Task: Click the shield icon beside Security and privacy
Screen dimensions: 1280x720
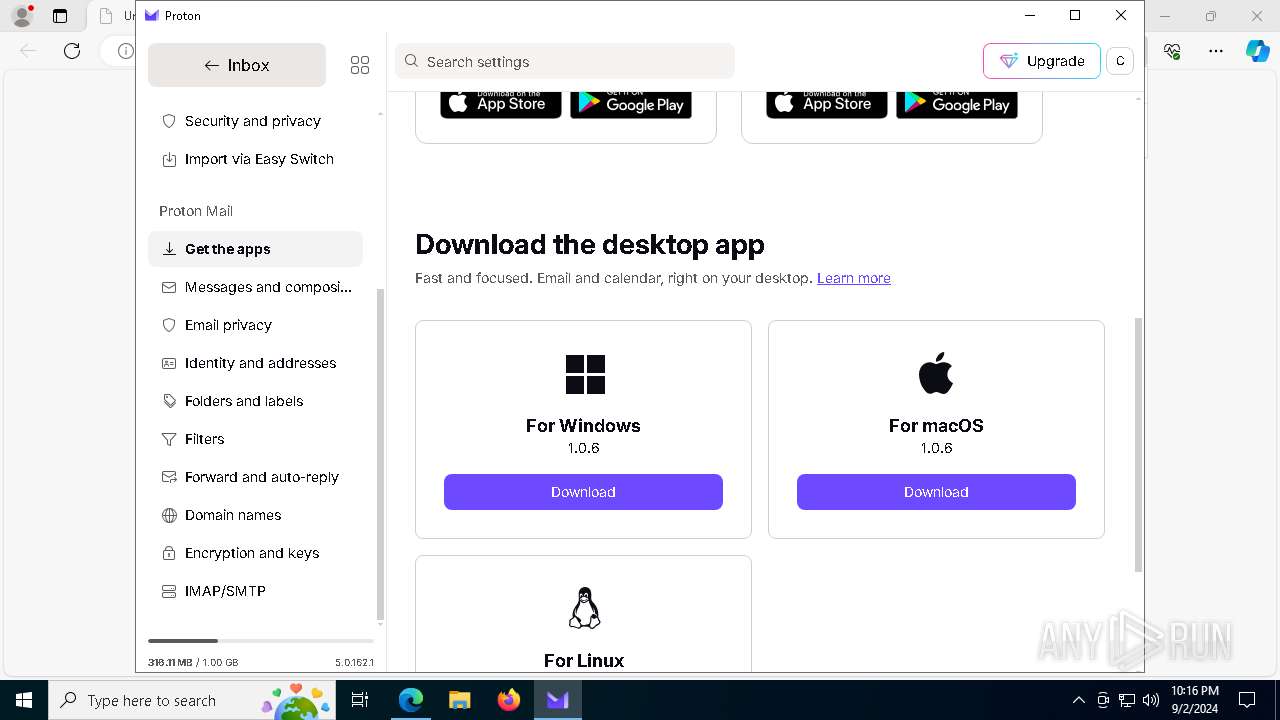Action: point(169,121)
